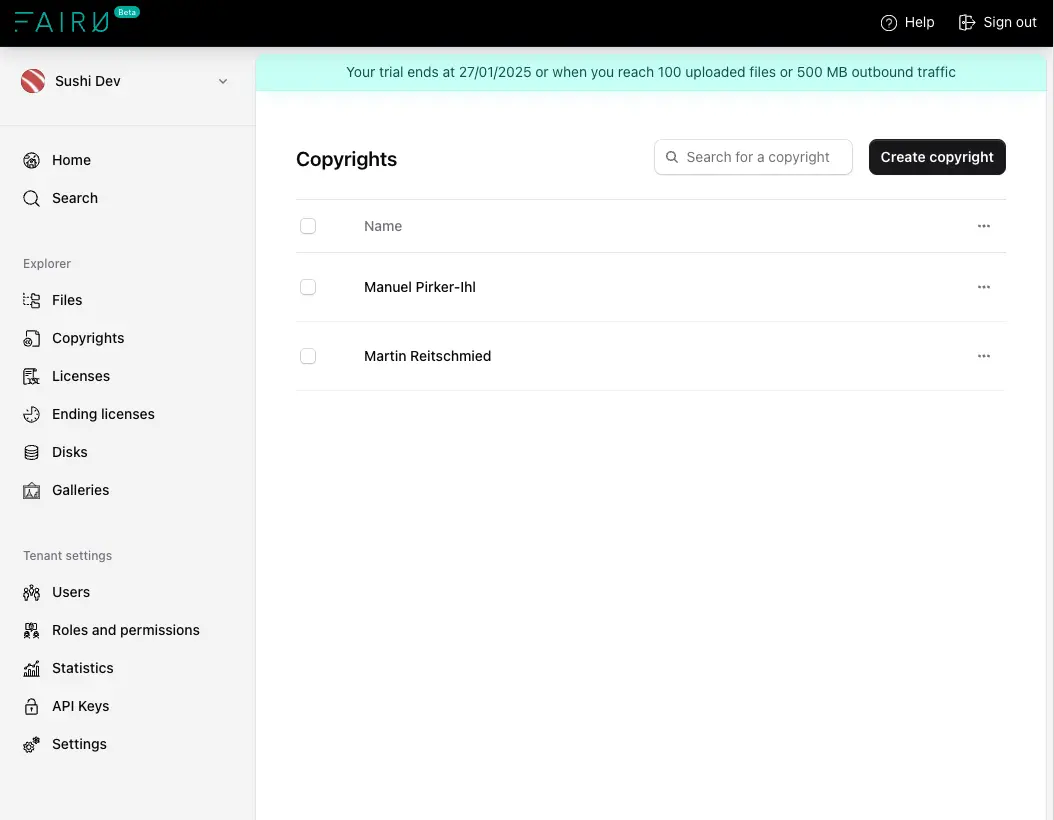
Task: View Ending licenses
Action: pos(102,414)
